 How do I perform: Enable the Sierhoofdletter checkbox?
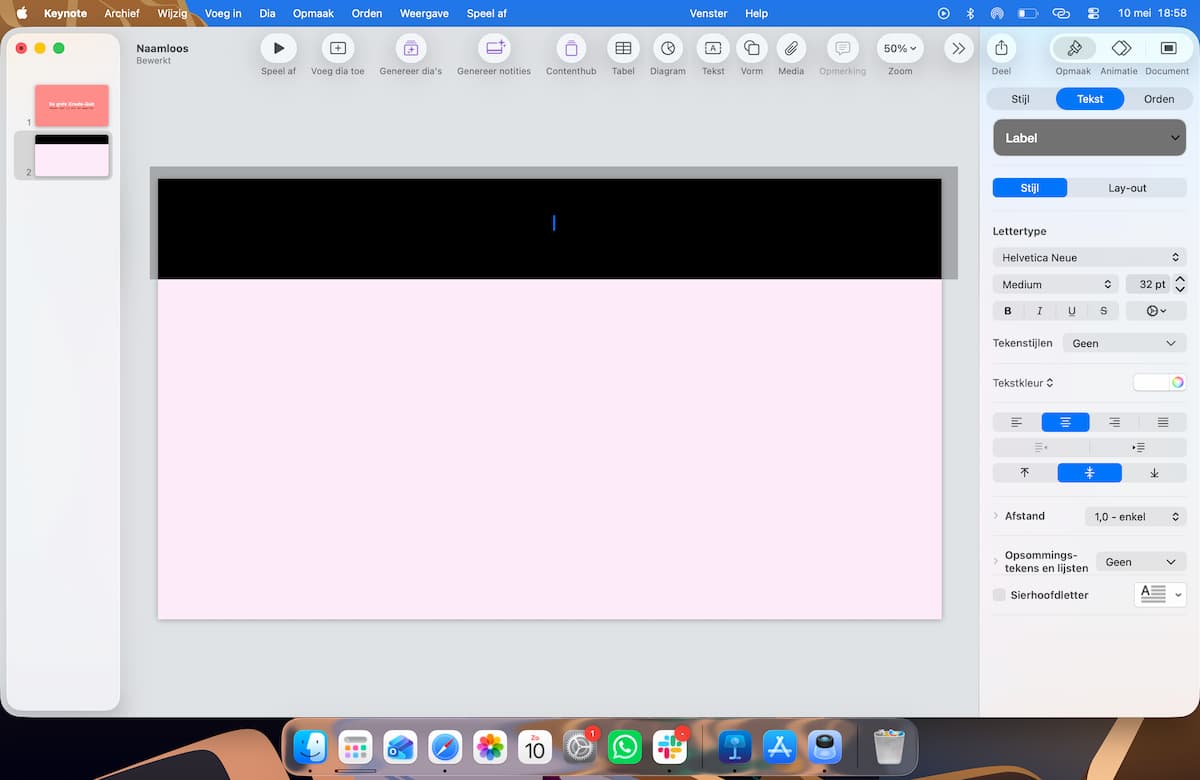click(x=999, y=595)
